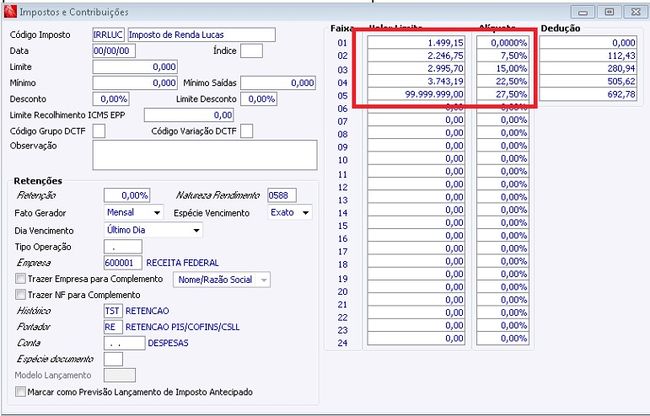
Task: Click the Limite value field
Action: pos(135,67)
